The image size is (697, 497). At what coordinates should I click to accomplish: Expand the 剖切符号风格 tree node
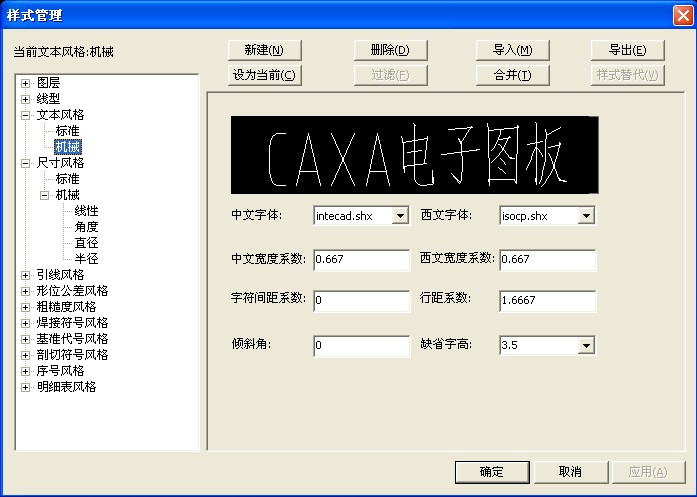click(25, 355)
